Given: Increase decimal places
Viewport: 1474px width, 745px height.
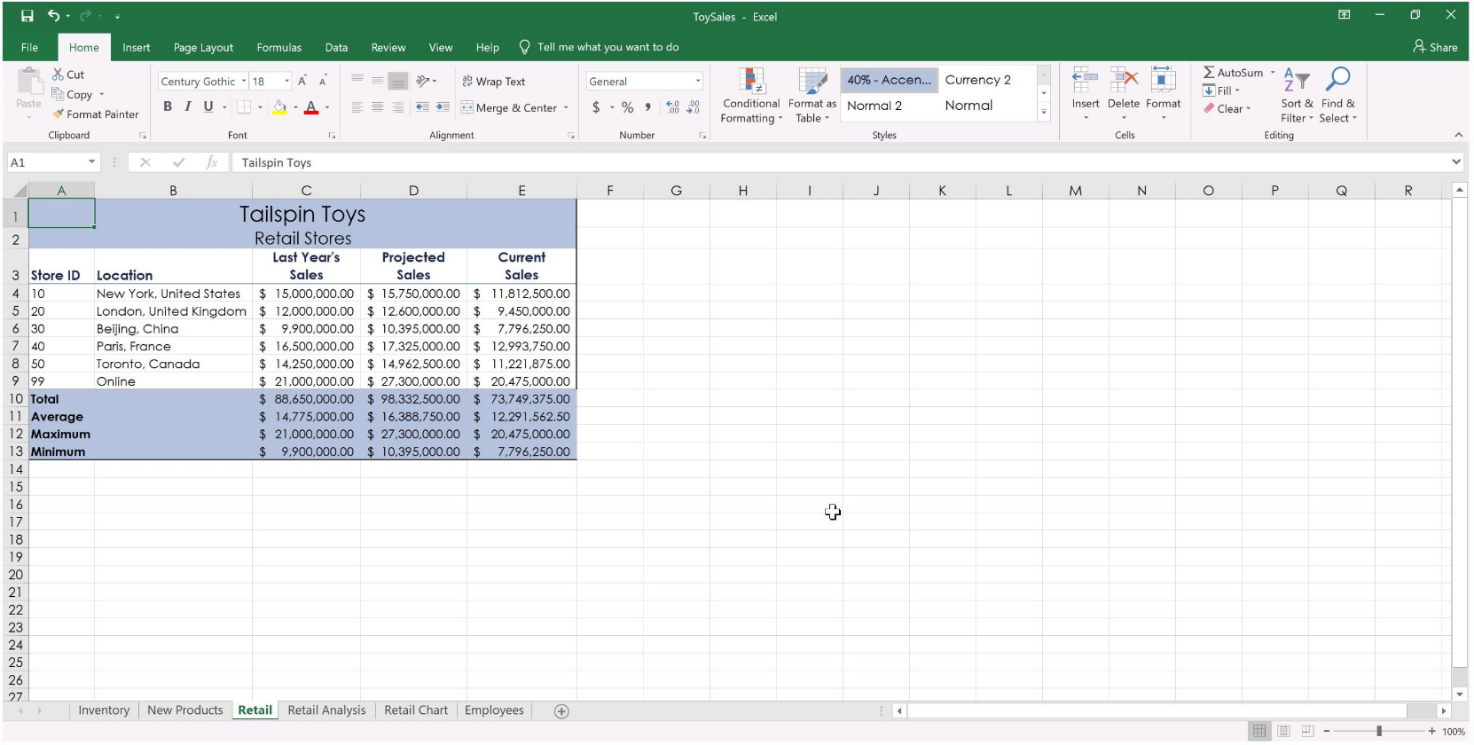Looking at the screenshot, I should pyautogui.click(x=672, y=107).
